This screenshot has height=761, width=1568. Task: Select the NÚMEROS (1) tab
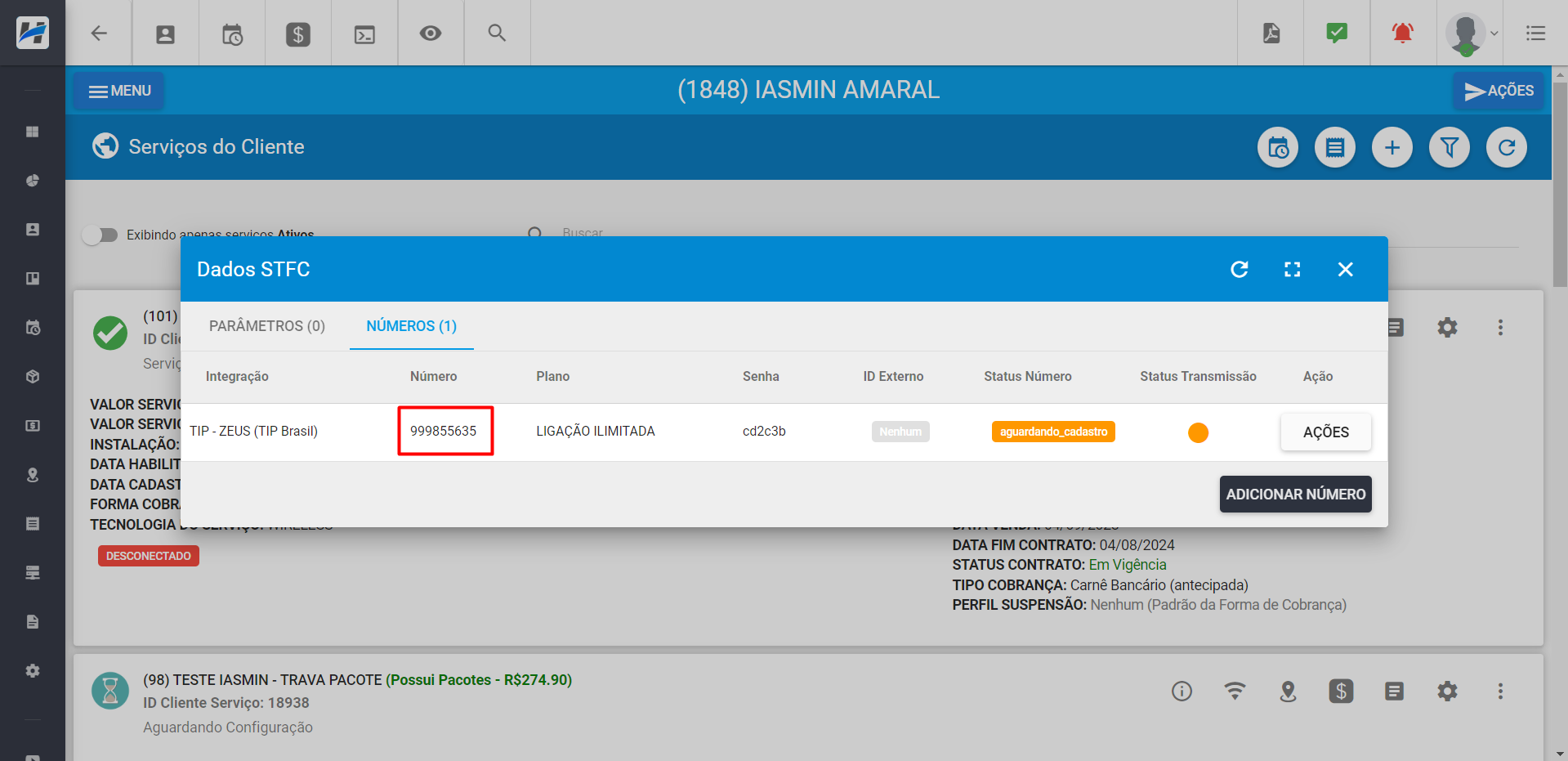tap(412, 326)
